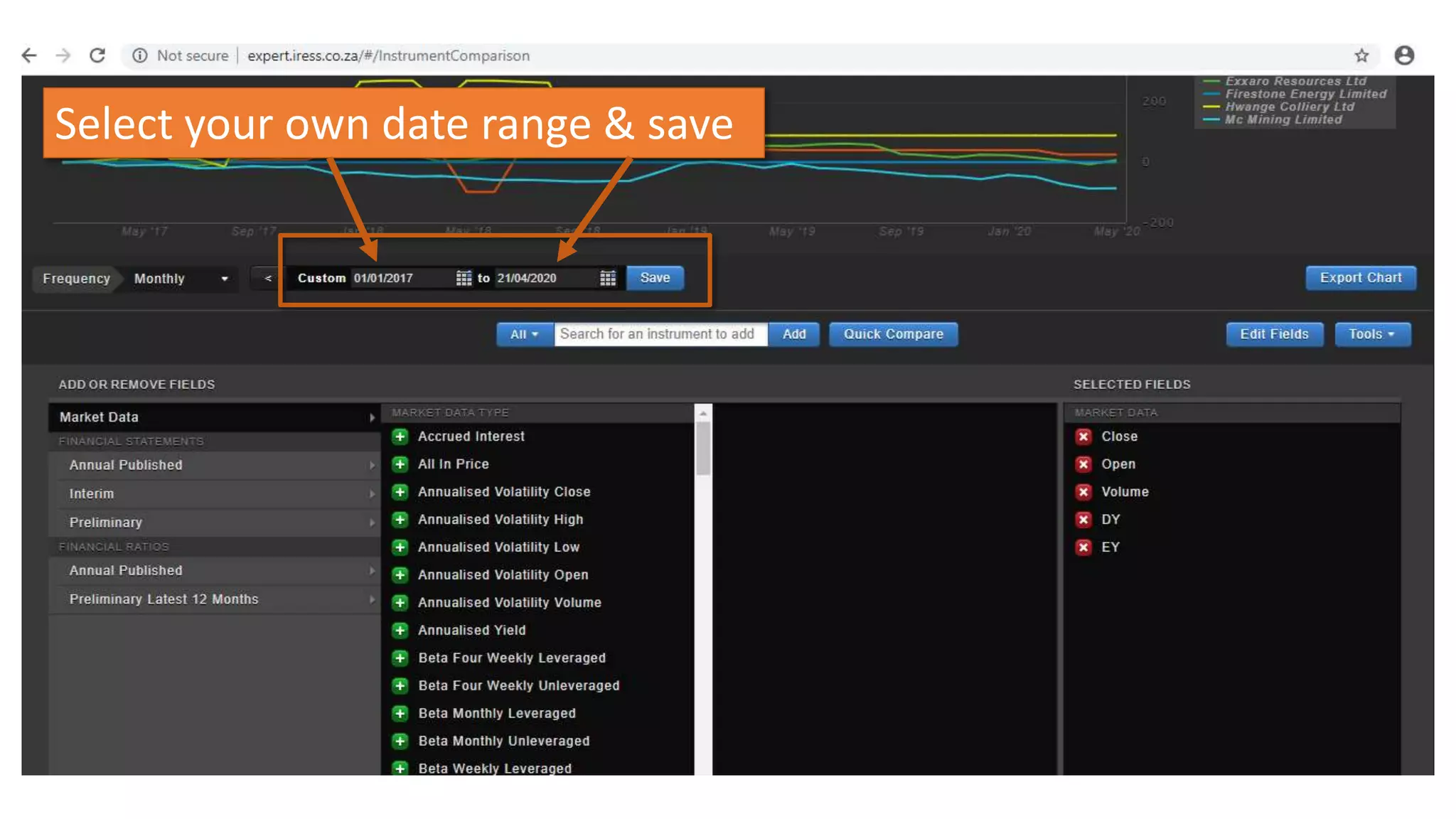Open the start date calendar picker
Screen dimensions: 1456x819
(x=464, y=278)
